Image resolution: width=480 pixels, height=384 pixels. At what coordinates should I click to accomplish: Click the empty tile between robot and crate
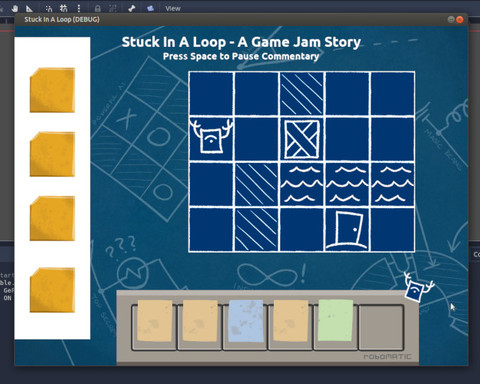(256, 139)
